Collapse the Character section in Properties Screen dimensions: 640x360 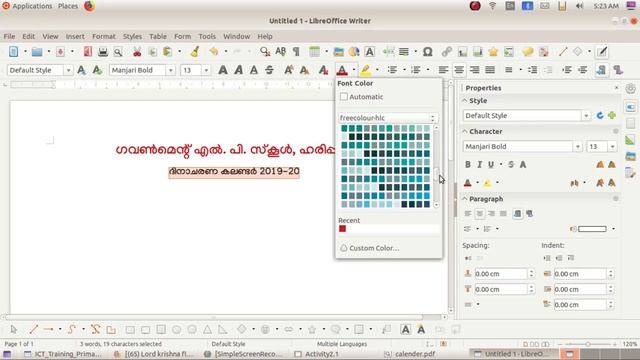pos(464,131)
